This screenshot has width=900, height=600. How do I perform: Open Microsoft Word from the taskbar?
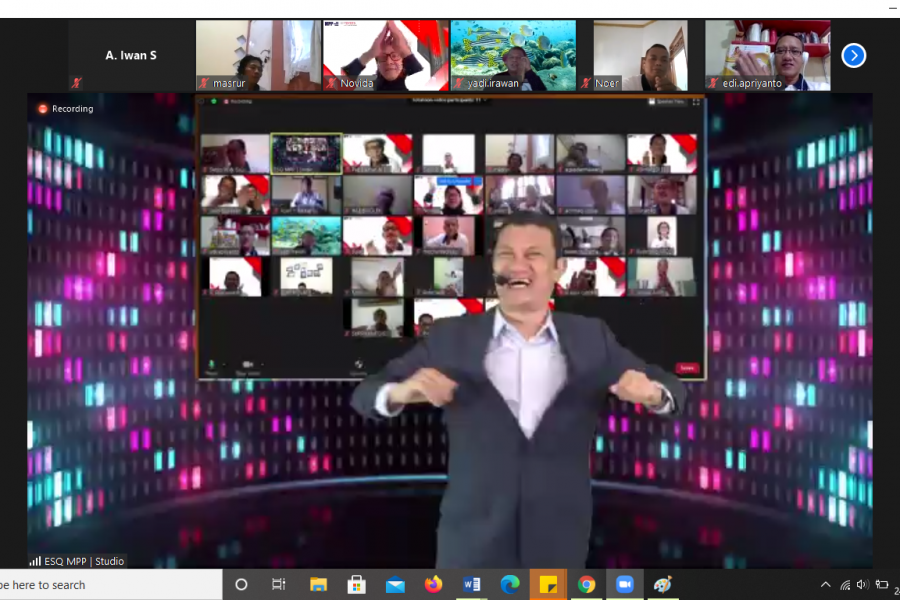pos(472,585)
